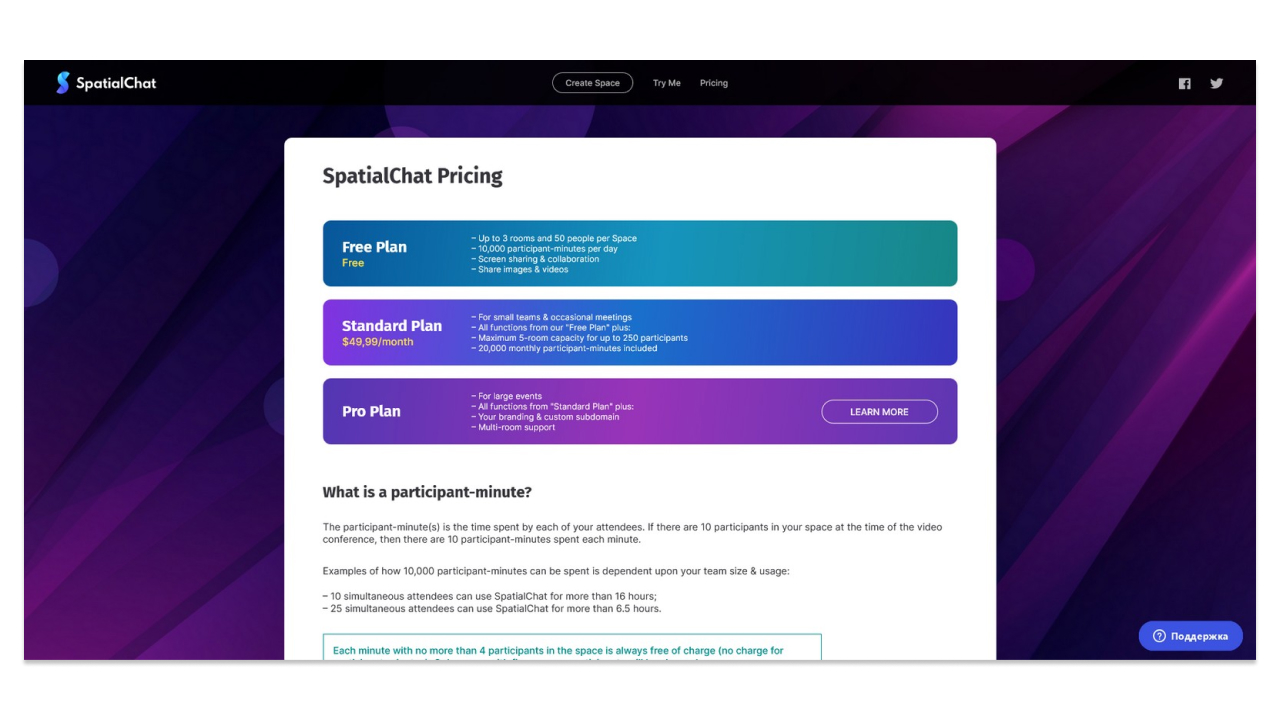Click the teal-bordered free minutes notice box
This screenshot has height=720, width=1280.
pos(571,648)
